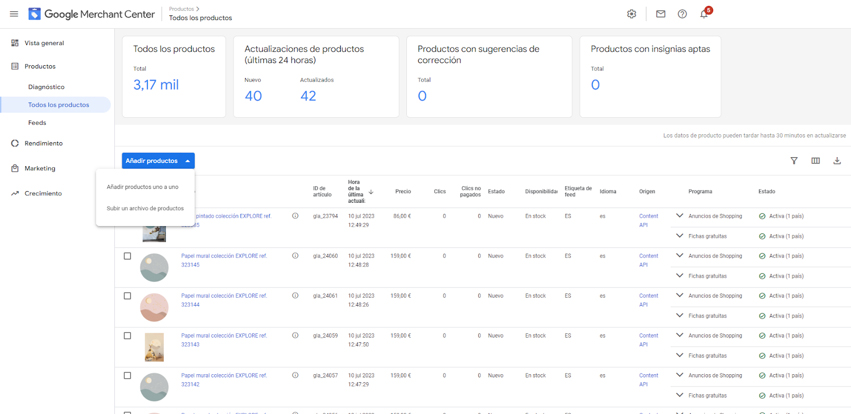
Task: Click the thumbnail of product ref. 323143
Action: tap(154, 347)
